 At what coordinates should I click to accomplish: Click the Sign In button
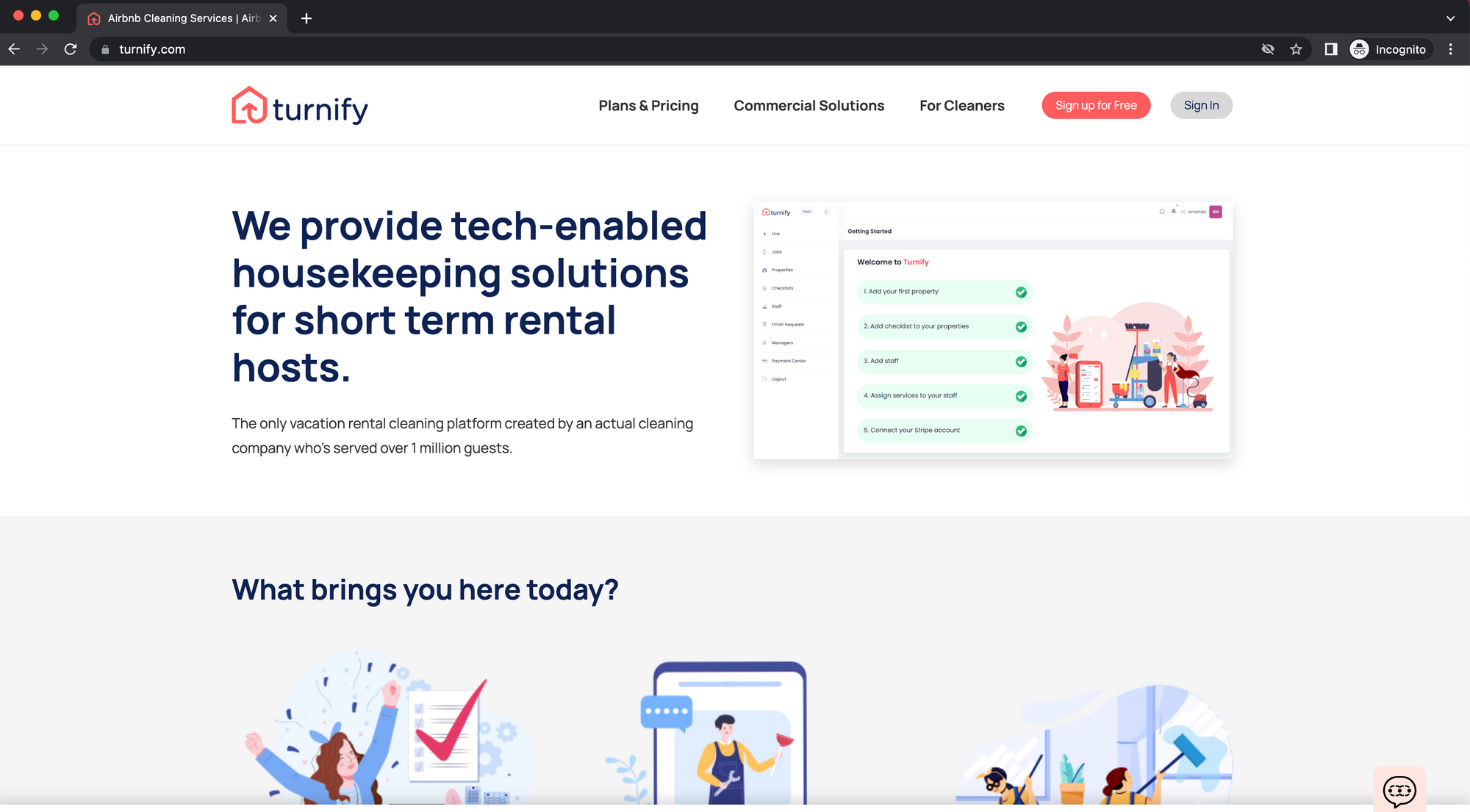coord(1201,105)
